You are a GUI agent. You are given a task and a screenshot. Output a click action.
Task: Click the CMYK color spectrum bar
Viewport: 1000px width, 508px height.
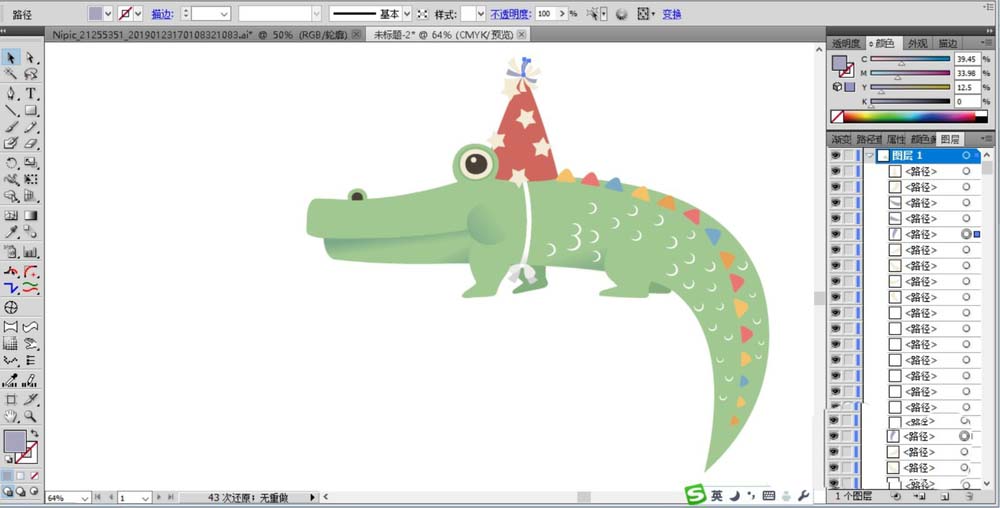[910, 116]
